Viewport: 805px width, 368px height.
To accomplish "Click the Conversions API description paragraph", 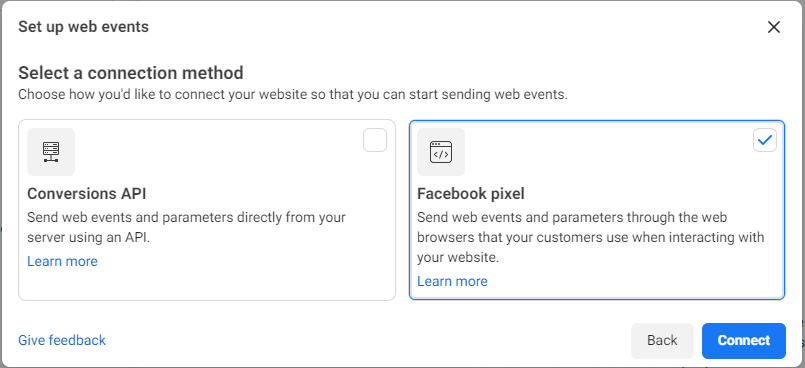I will pos(186,227).
